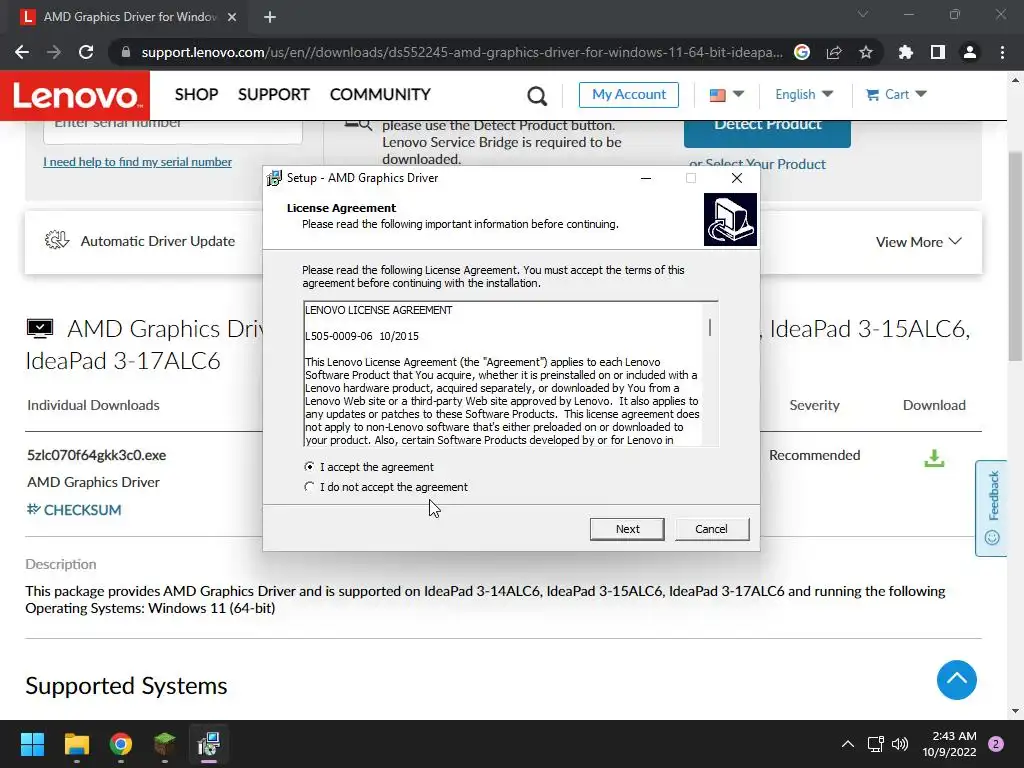Click the share page icon

click(834, 52)
